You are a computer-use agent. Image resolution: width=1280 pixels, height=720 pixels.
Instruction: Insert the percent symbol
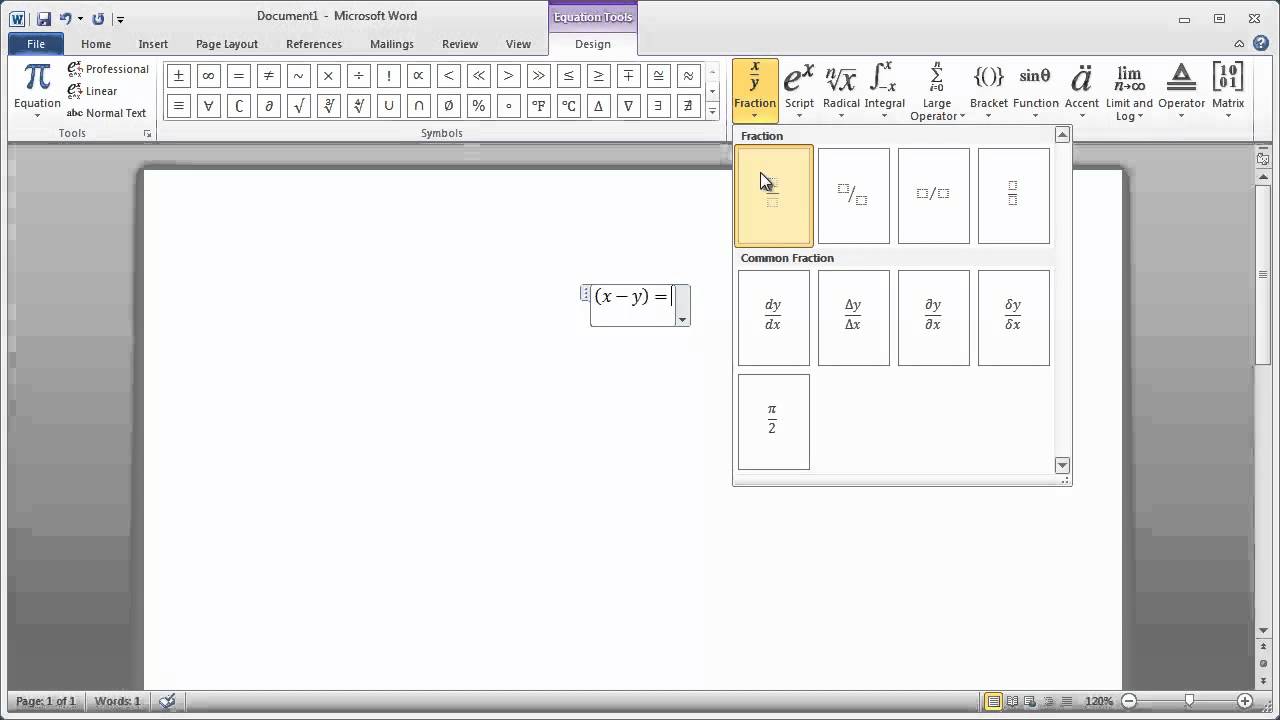click(x=478, y=105)
